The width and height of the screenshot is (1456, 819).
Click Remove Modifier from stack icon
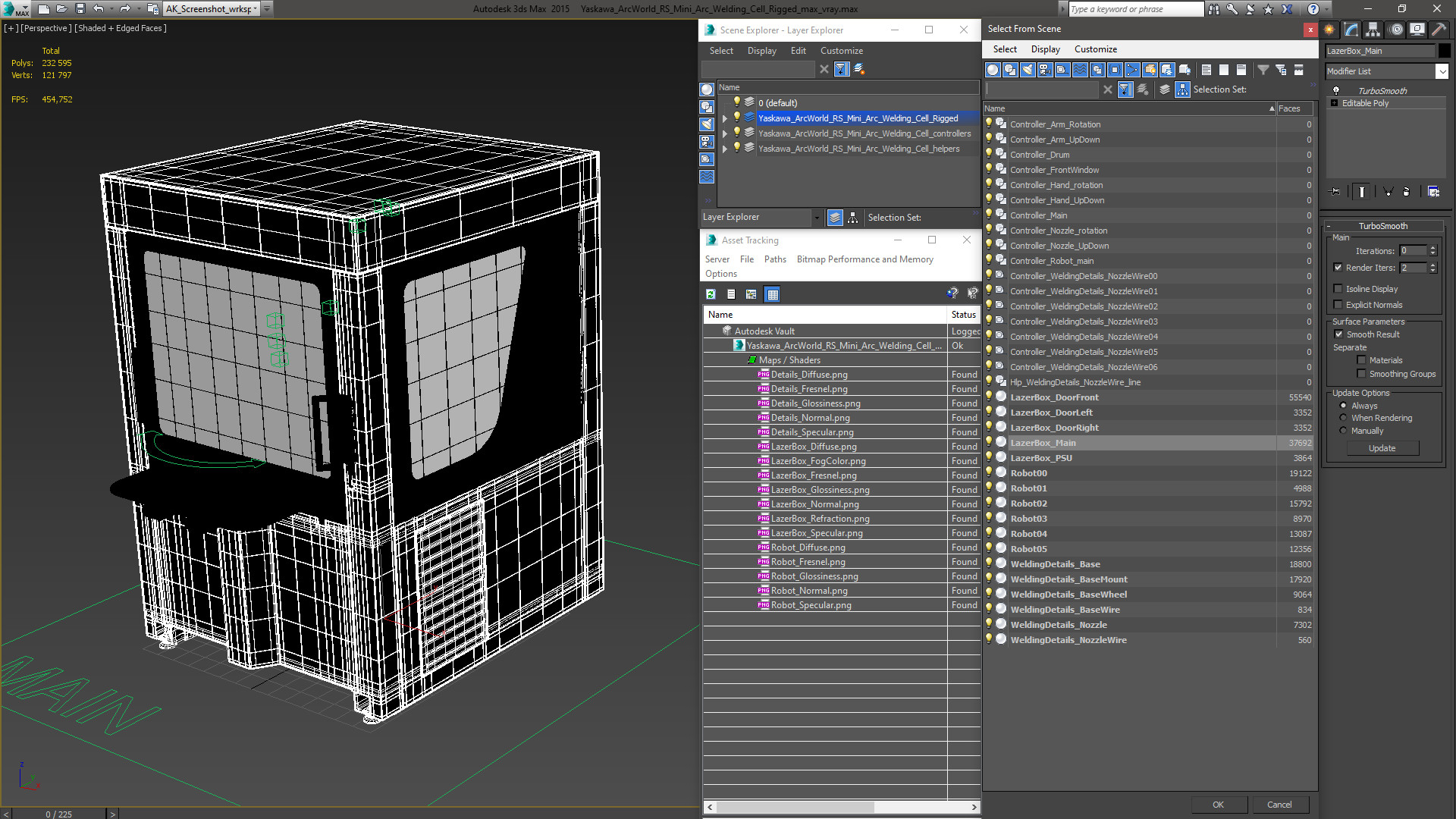pos(1406,192)
